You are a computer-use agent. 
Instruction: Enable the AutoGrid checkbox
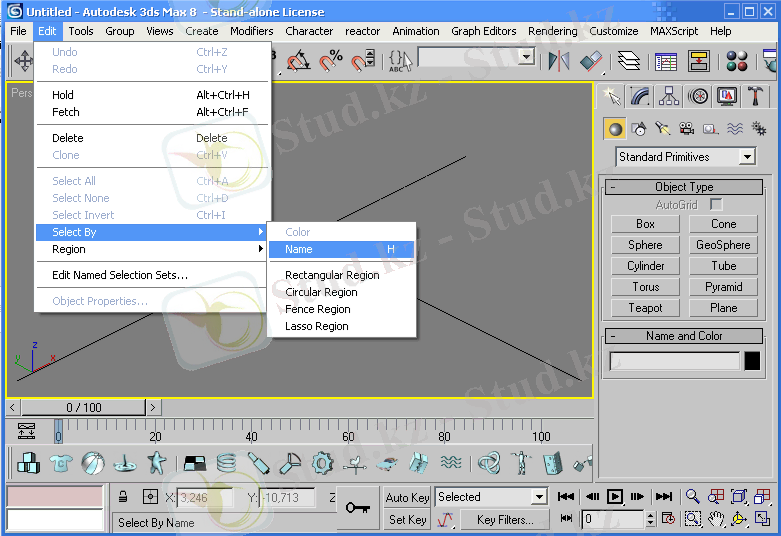coord(716,205)
